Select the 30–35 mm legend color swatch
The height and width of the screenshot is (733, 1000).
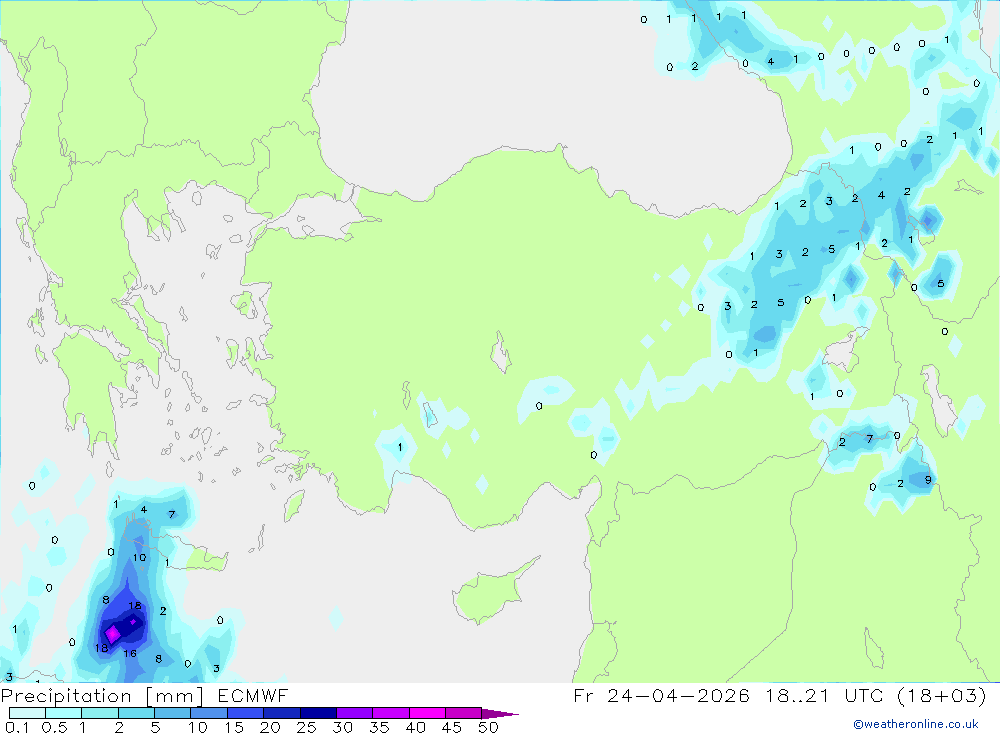coord(355,713)
